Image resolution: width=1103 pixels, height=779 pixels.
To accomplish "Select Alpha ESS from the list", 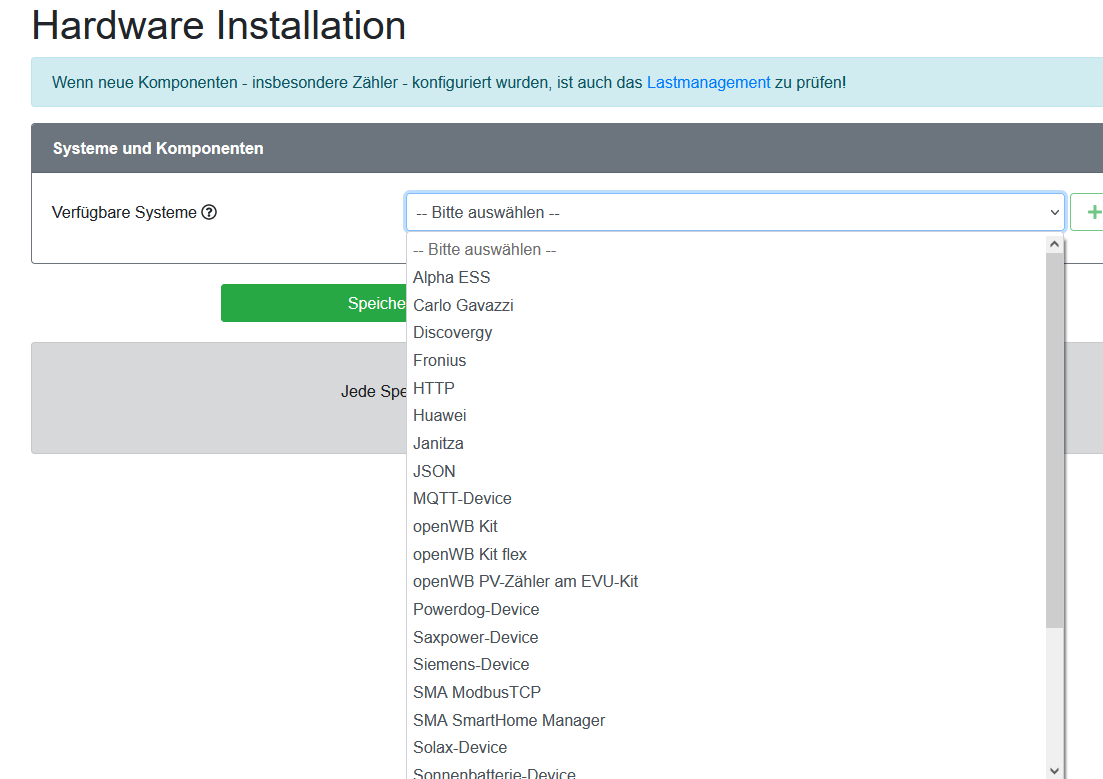I will coord(452,277).
